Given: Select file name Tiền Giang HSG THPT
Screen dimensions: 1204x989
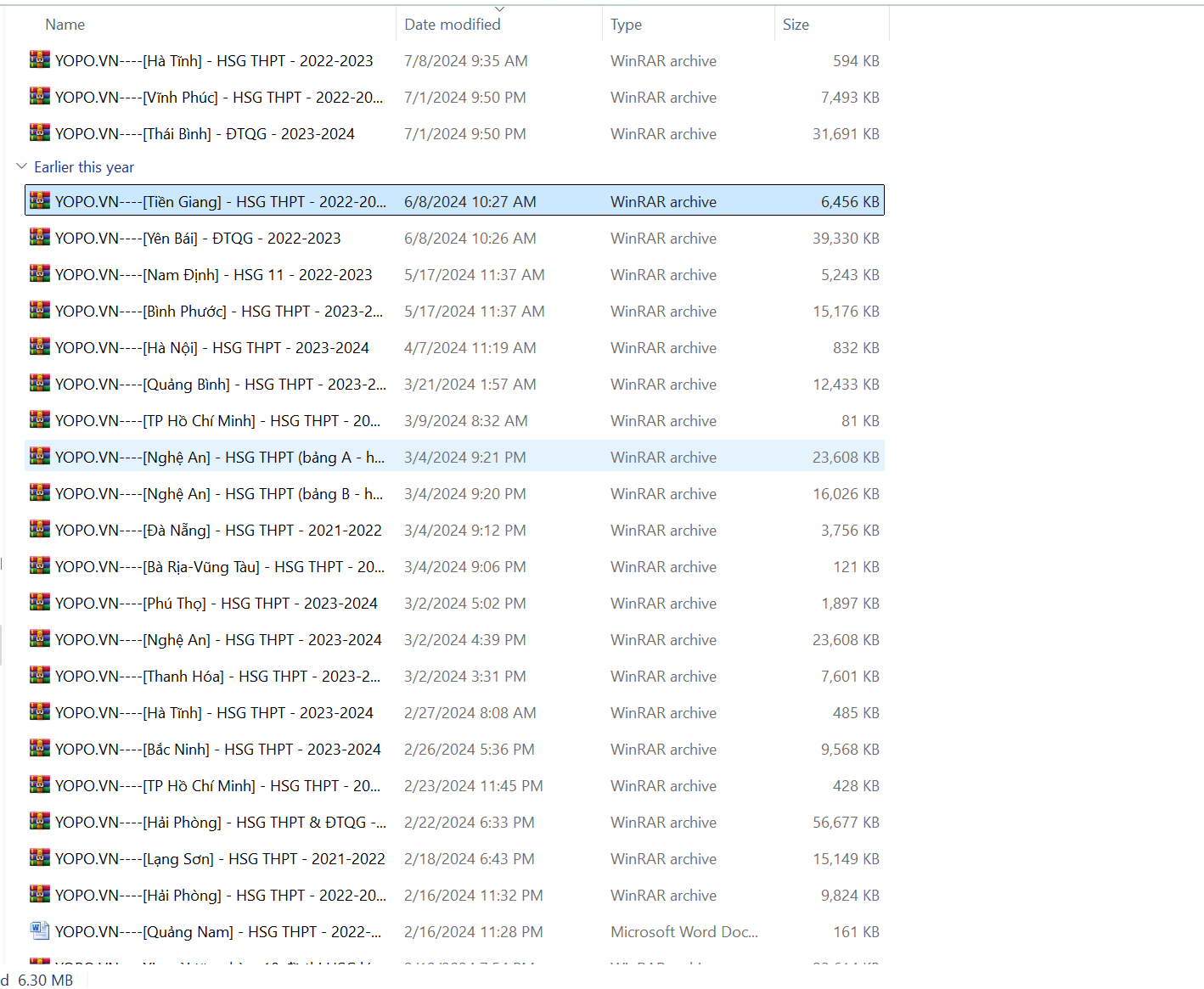Looking at the screenshot, I should tap(221, 202).
